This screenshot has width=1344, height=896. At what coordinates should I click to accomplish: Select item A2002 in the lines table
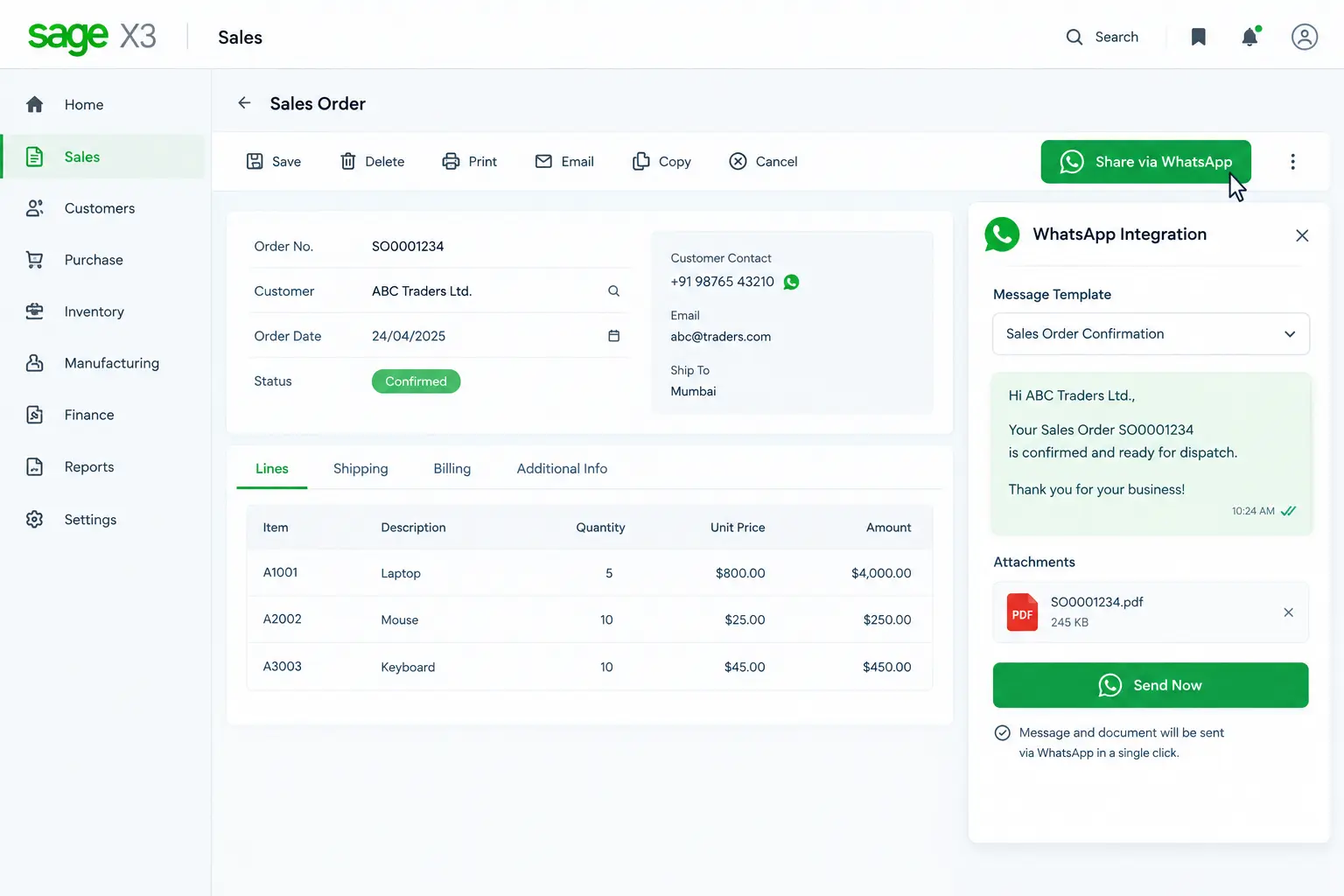pos(283,619)
